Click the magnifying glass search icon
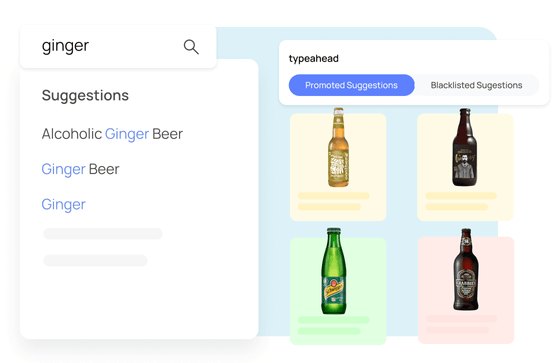This screenshot has height=363, width=558. pos(191,47)
